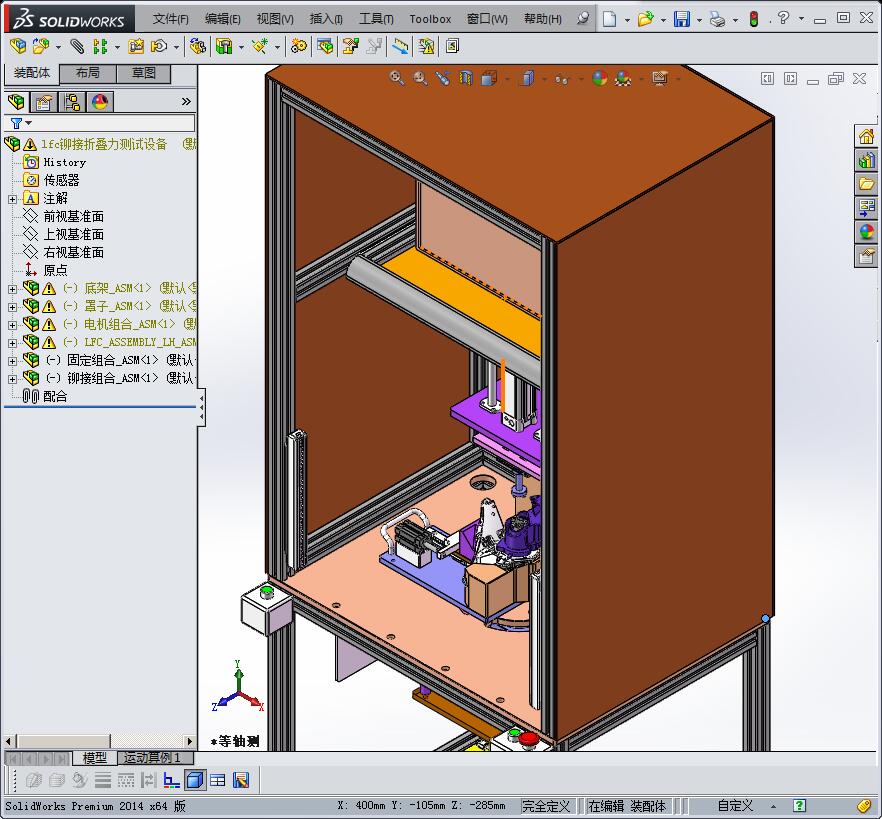The image size is (882, 819).
Task: Switch to the 模型 tab
Action: [94, 758]
